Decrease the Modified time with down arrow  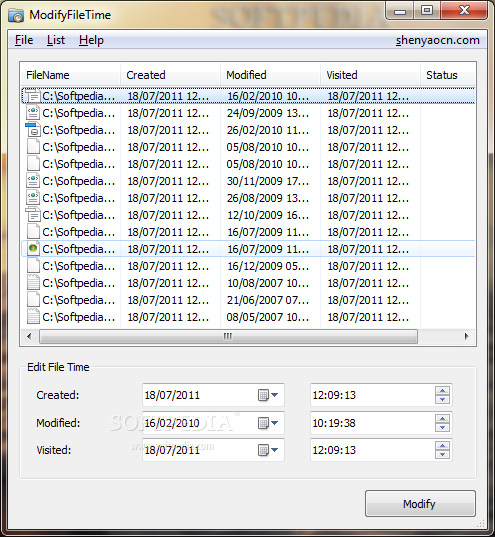(443, 428)
